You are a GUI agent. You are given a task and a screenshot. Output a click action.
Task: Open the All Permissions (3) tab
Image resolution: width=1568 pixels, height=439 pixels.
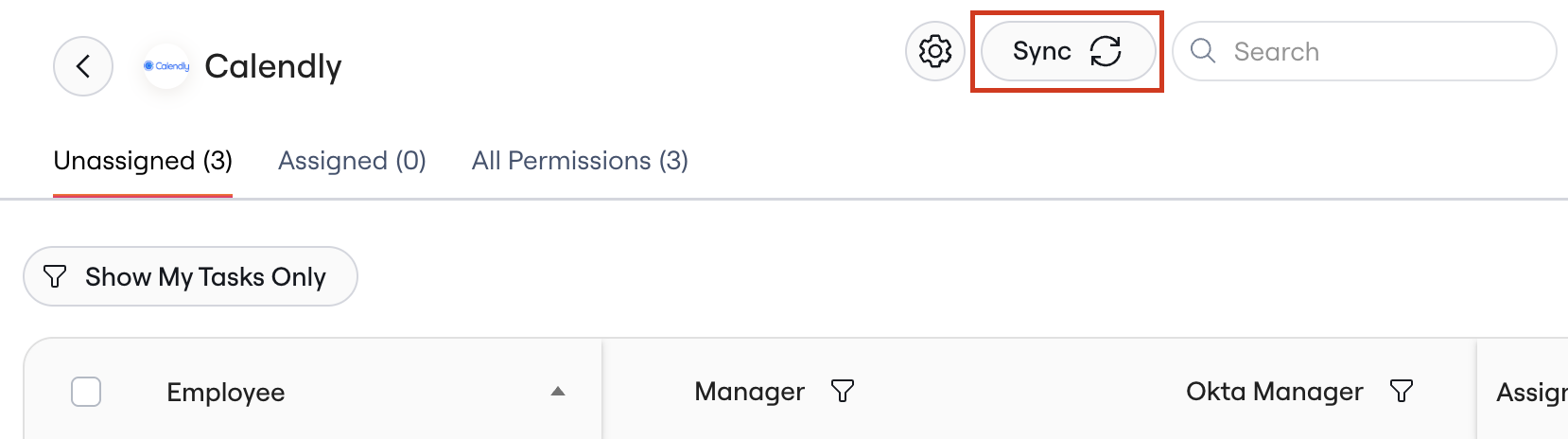tap(580, 161)
